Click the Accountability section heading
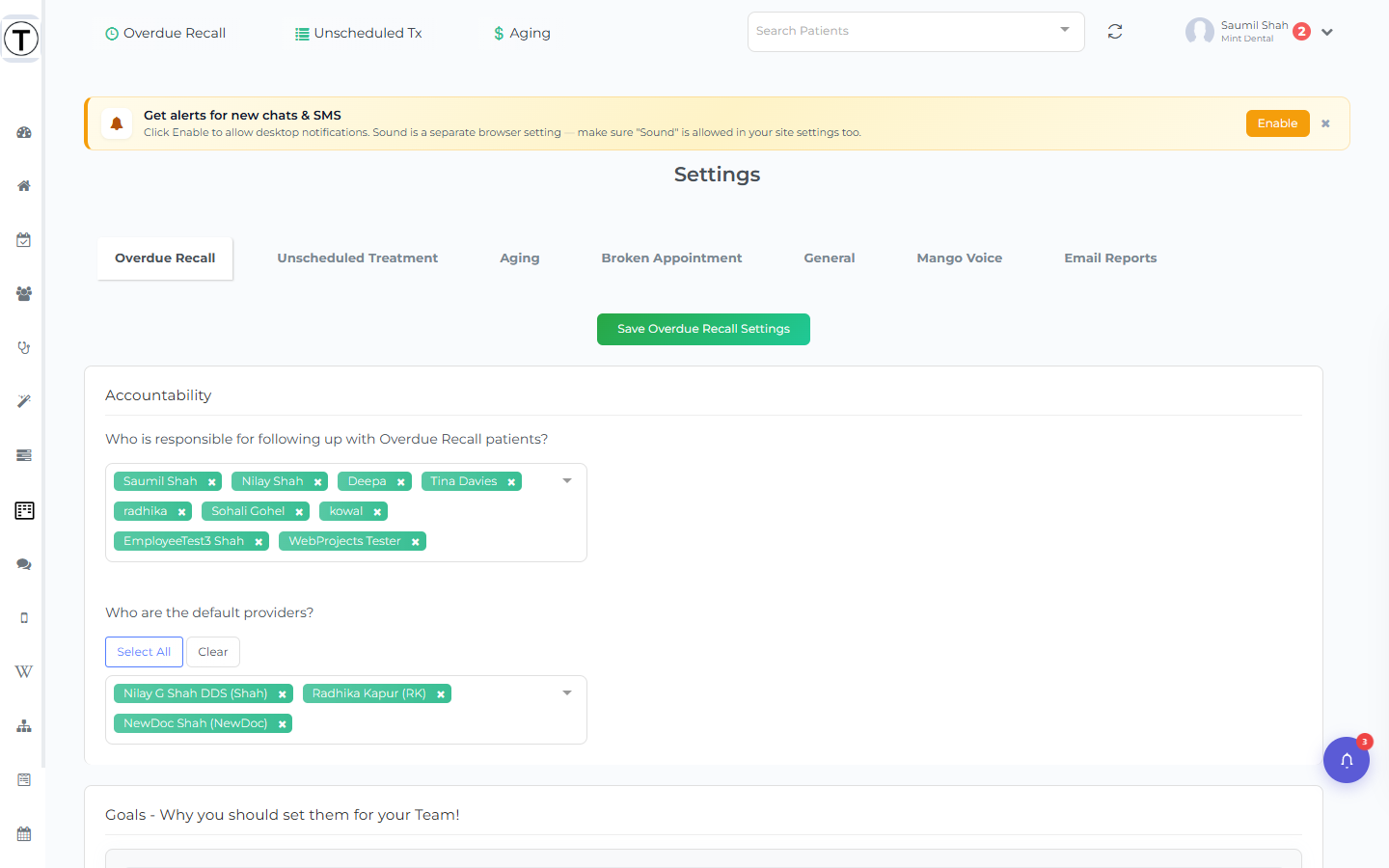Viewport: 1389px width, 868px height. pyautogui.click(x=158, y=395)
